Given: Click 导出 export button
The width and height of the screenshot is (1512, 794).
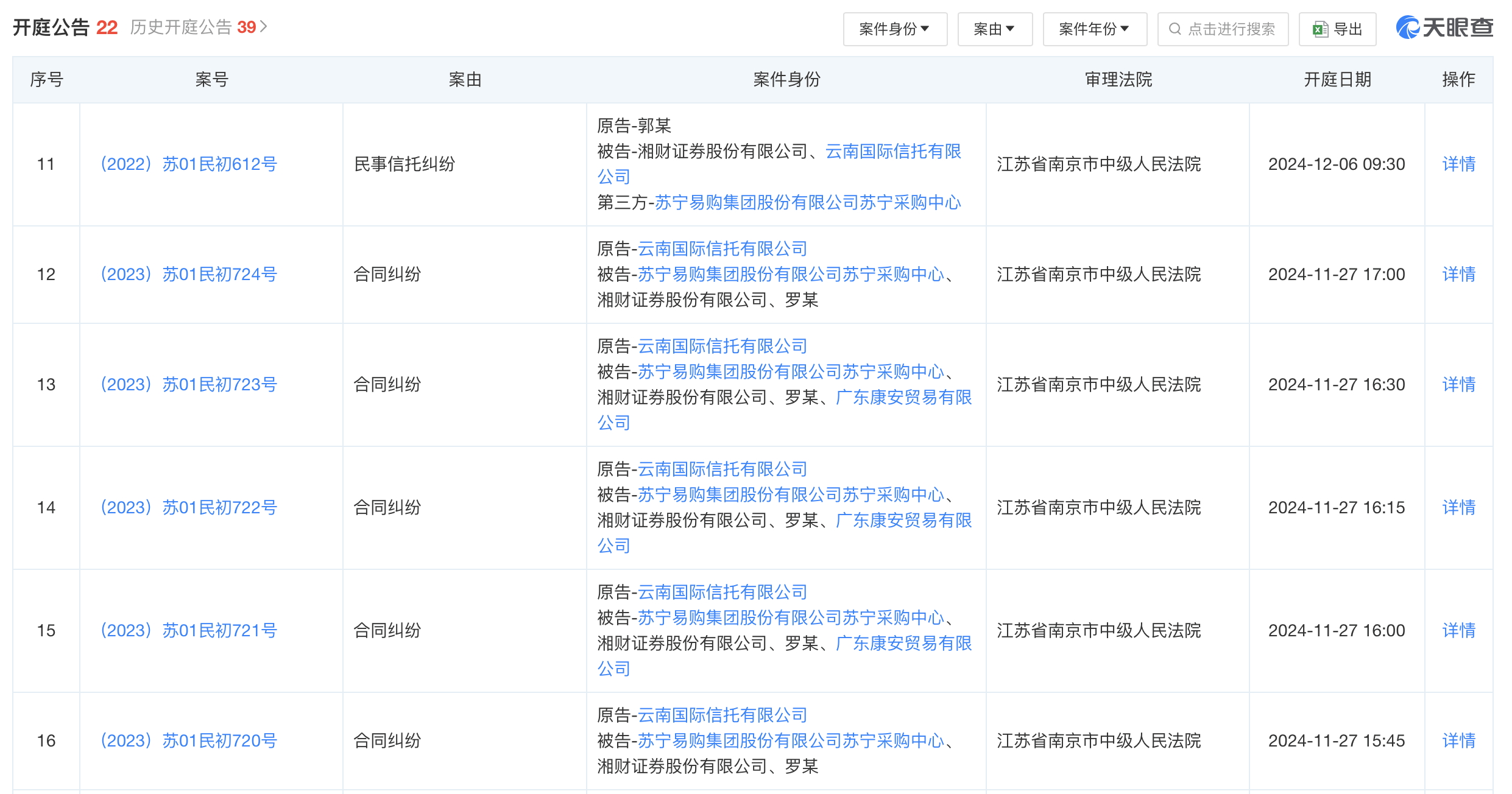Looking at the screenshot, I should [1337, 29].
